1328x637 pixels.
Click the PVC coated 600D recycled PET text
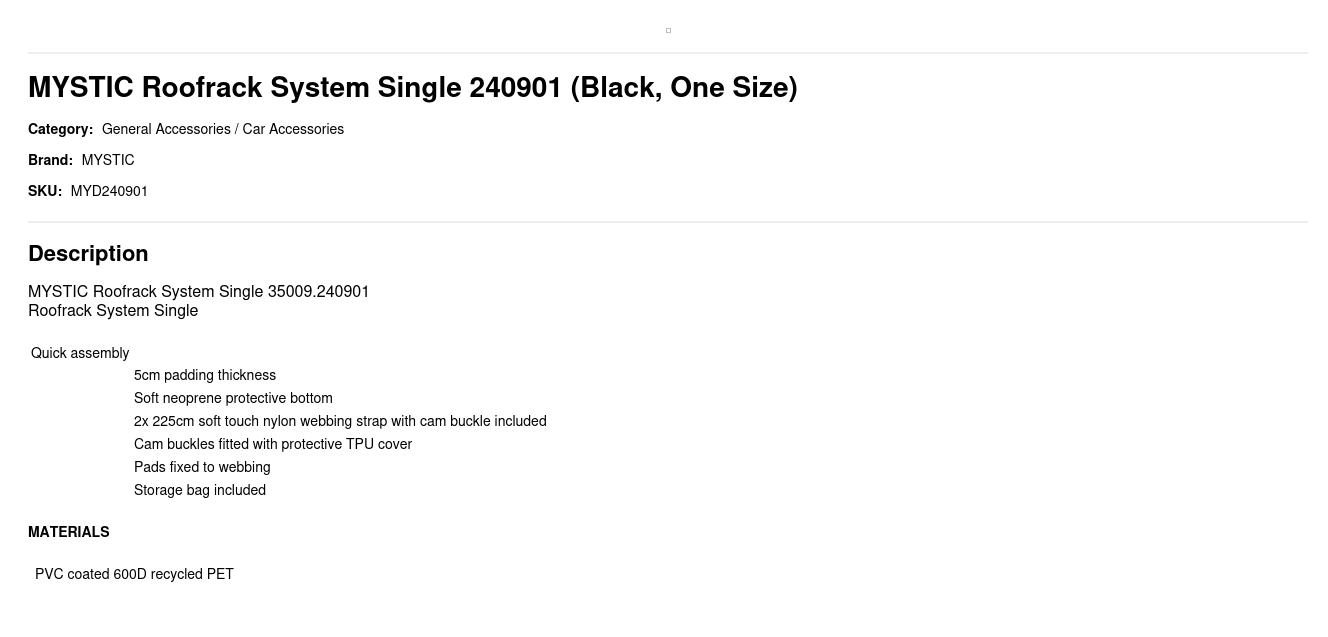click(134, 574)
